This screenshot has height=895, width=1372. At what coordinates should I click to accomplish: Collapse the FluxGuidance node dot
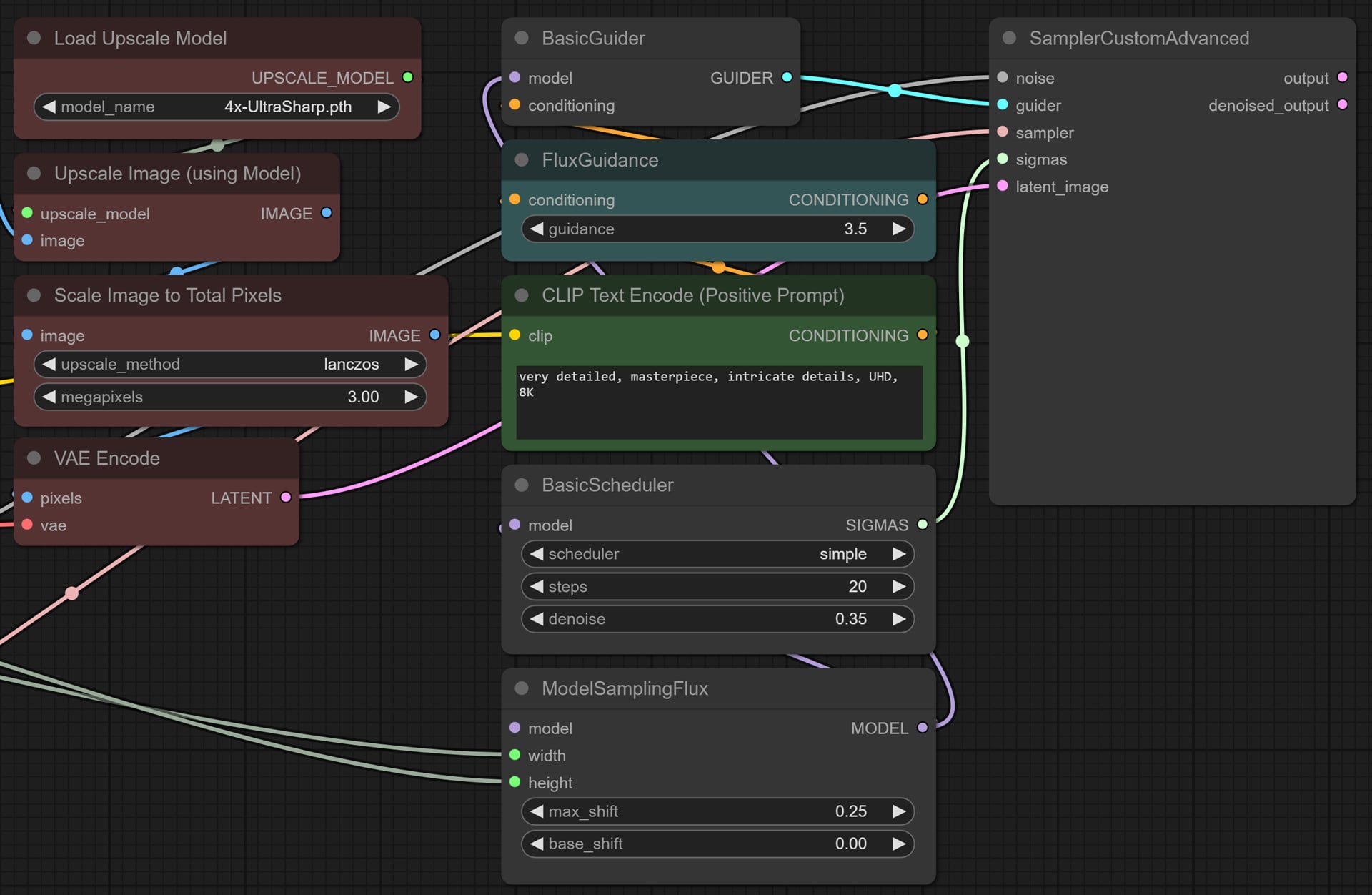click(x=522, y=159)
